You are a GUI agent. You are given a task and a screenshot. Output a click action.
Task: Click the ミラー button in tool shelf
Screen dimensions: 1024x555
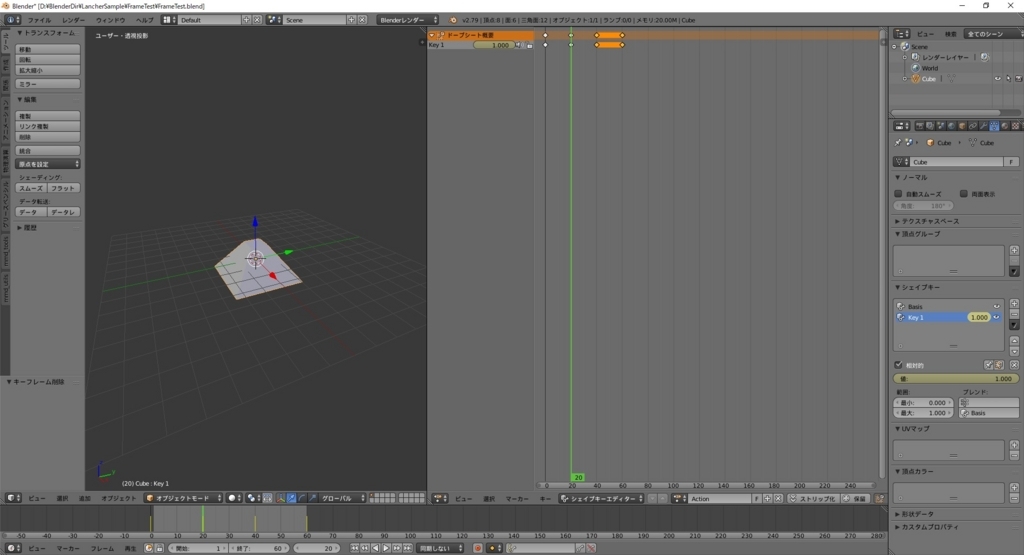(48, 84)
